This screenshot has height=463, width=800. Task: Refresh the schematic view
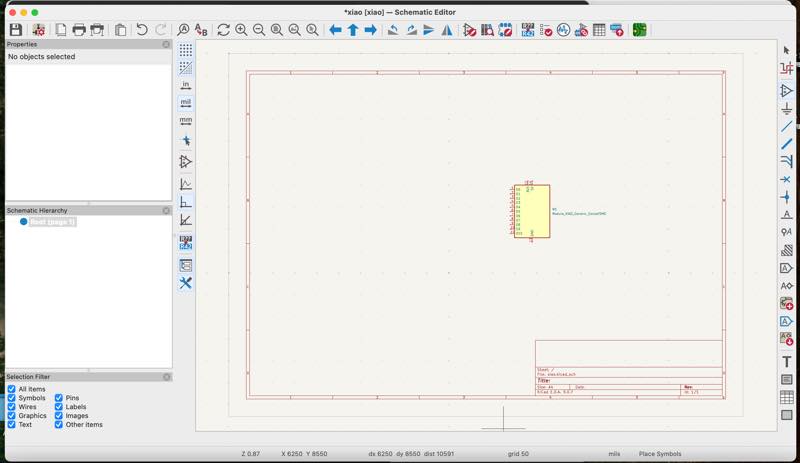coord(223,30)
